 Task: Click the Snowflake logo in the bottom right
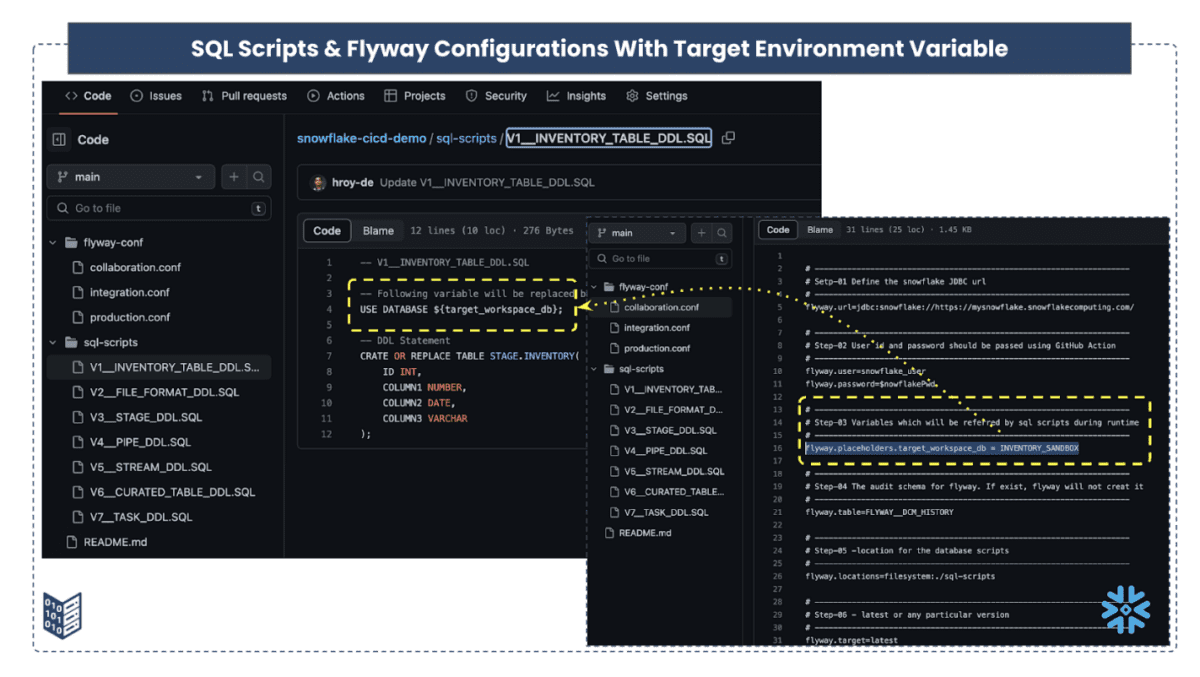click(1124, 608)
